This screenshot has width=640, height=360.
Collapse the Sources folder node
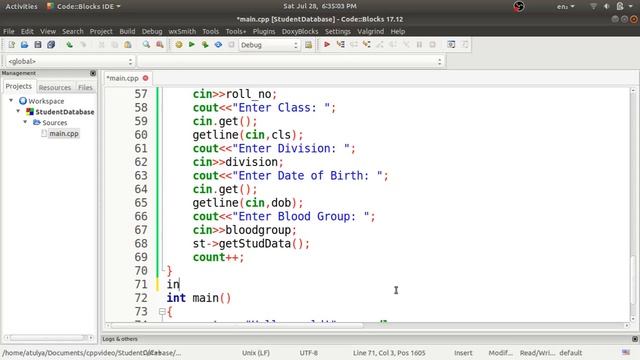click(25, 122)
